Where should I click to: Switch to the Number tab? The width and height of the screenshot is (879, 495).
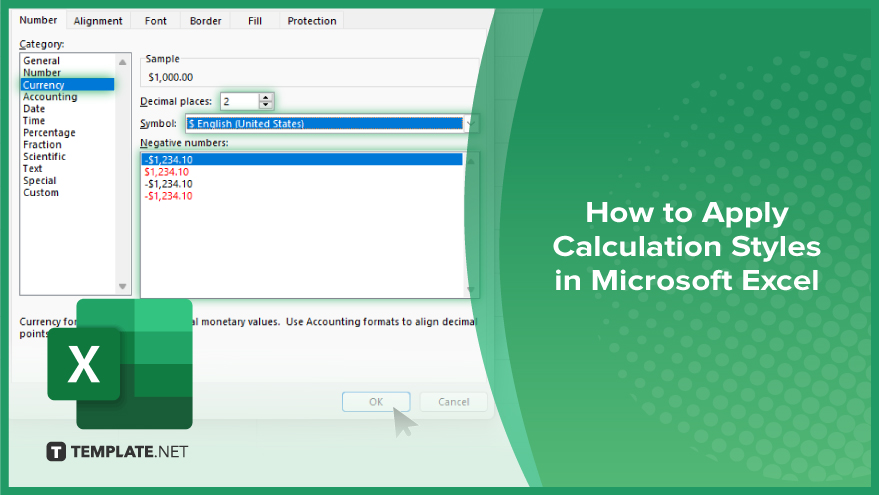[x=38, y=20]
